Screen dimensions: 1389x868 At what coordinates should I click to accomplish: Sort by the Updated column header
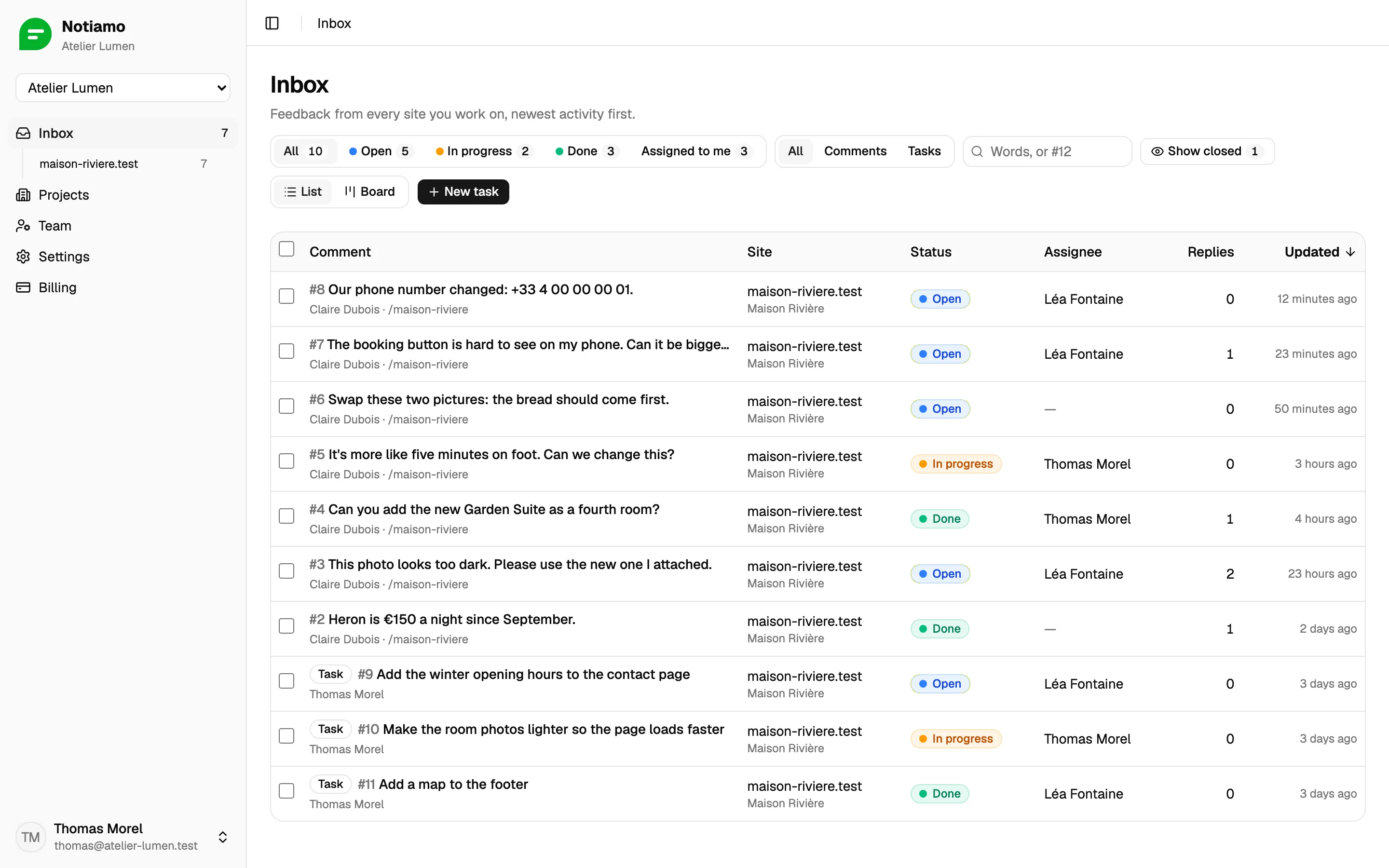pos(1320,252)
